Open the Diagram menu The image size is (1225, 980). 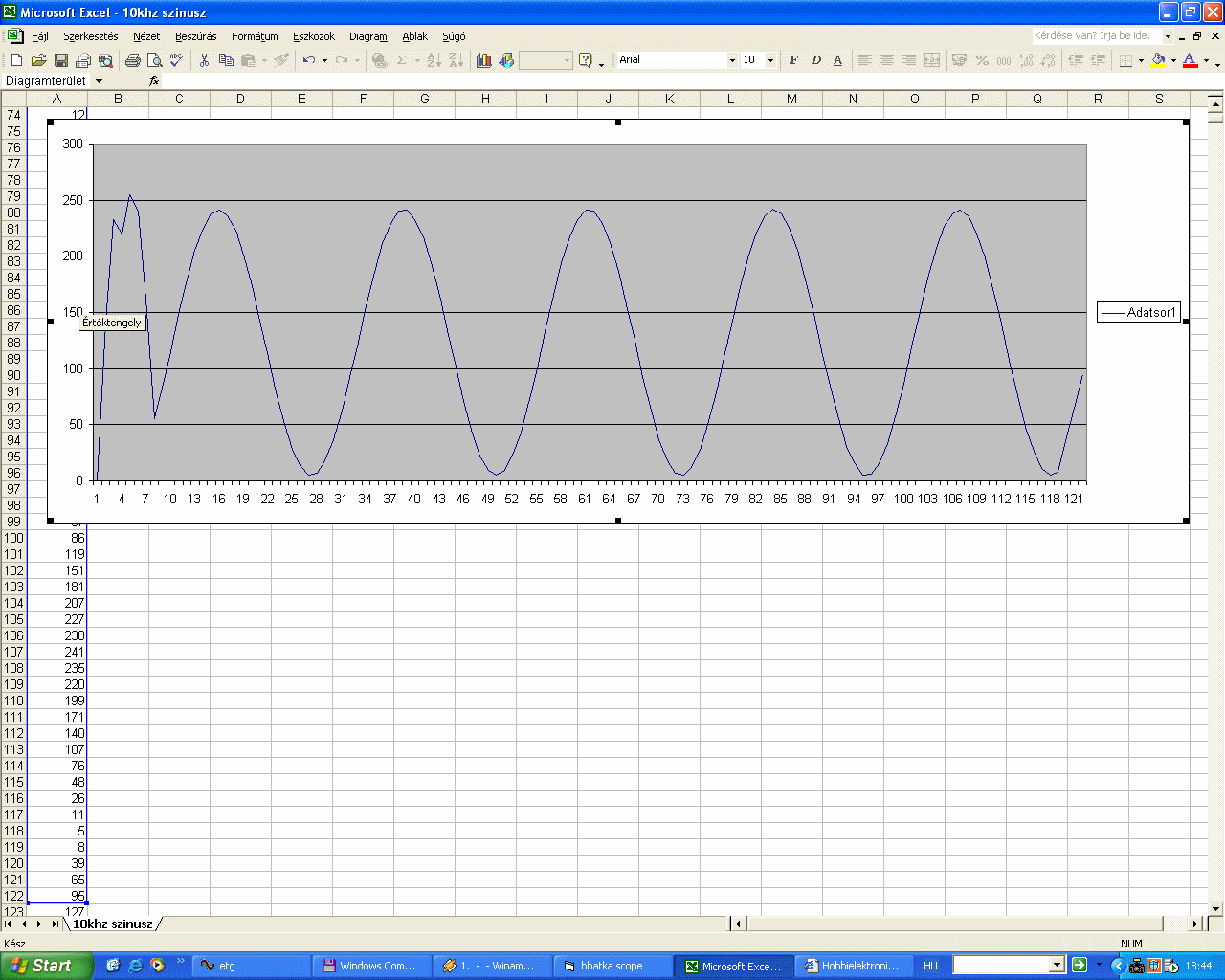(x=368, y=36)
